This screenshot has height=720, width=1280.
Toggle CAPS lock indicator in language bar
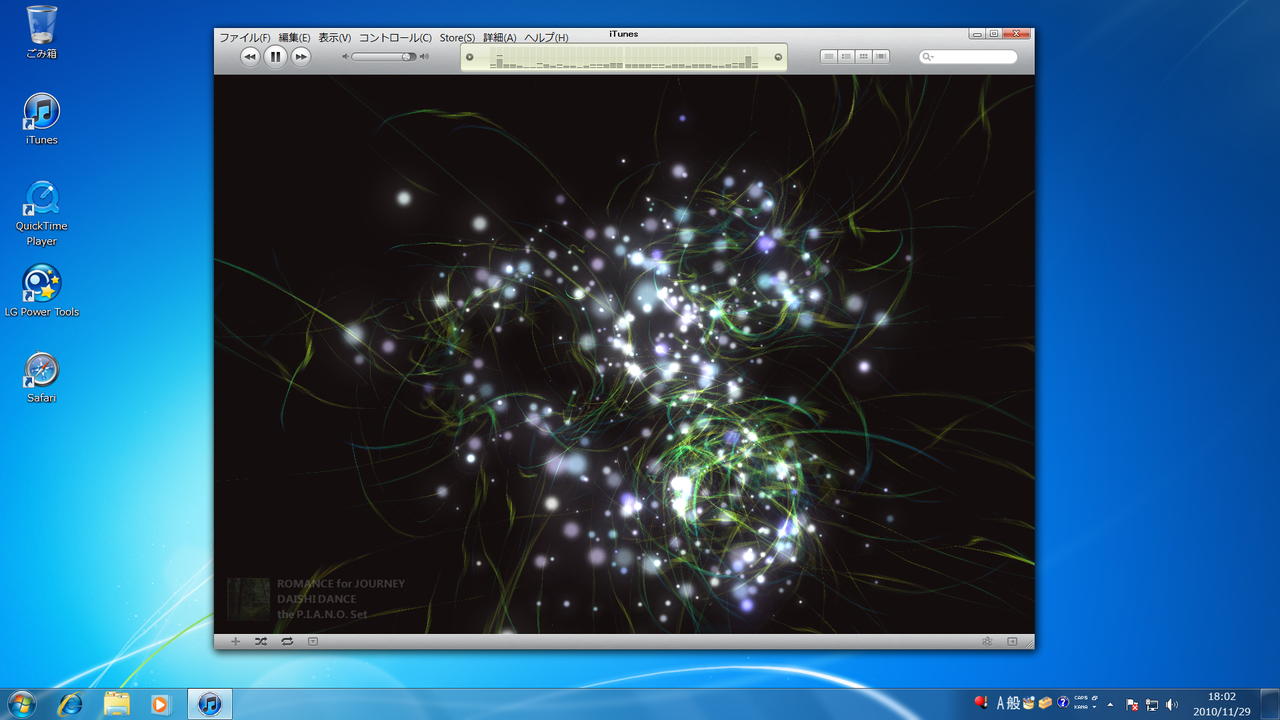[x=1081, y=698]
